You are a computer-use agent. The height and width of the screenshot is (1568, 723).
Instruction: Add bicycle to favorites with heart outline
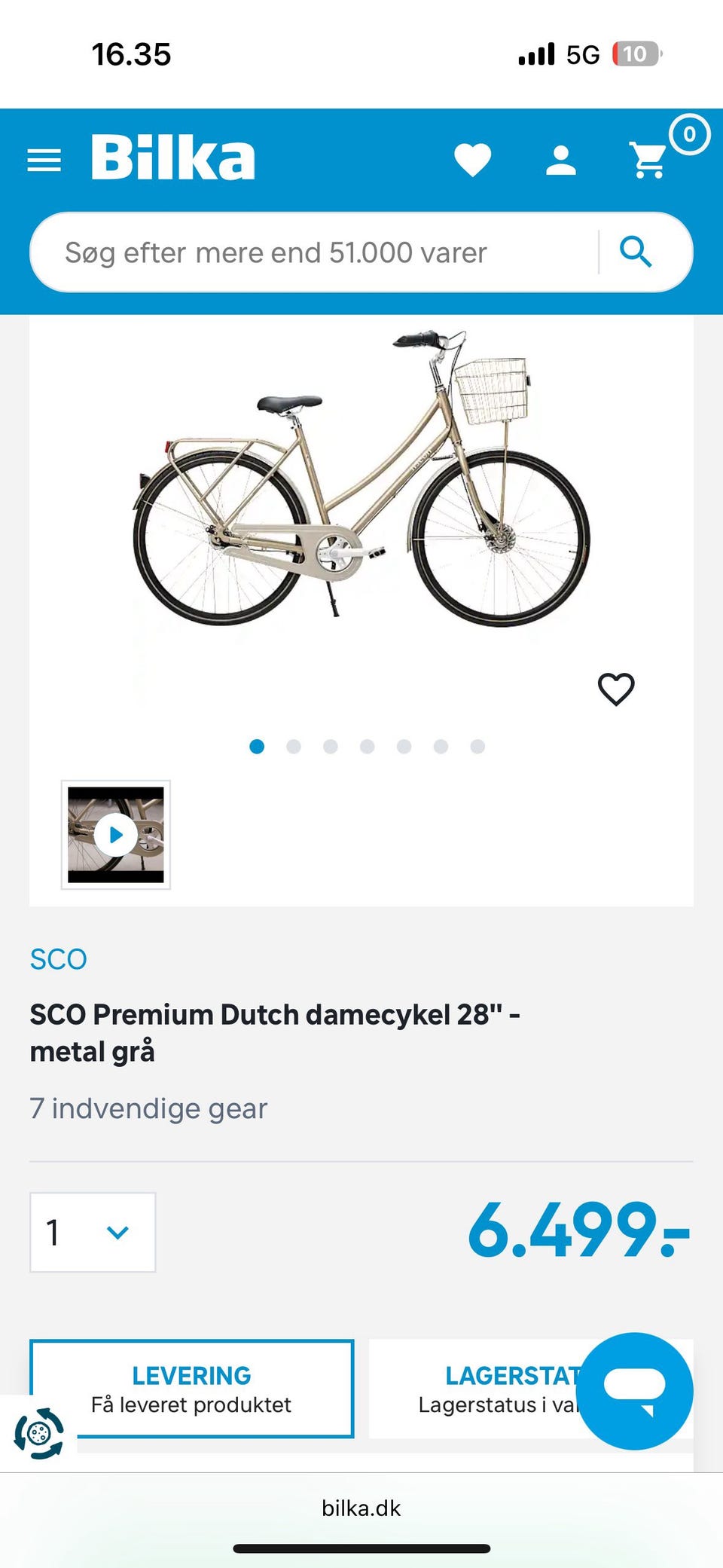(616, 689)
